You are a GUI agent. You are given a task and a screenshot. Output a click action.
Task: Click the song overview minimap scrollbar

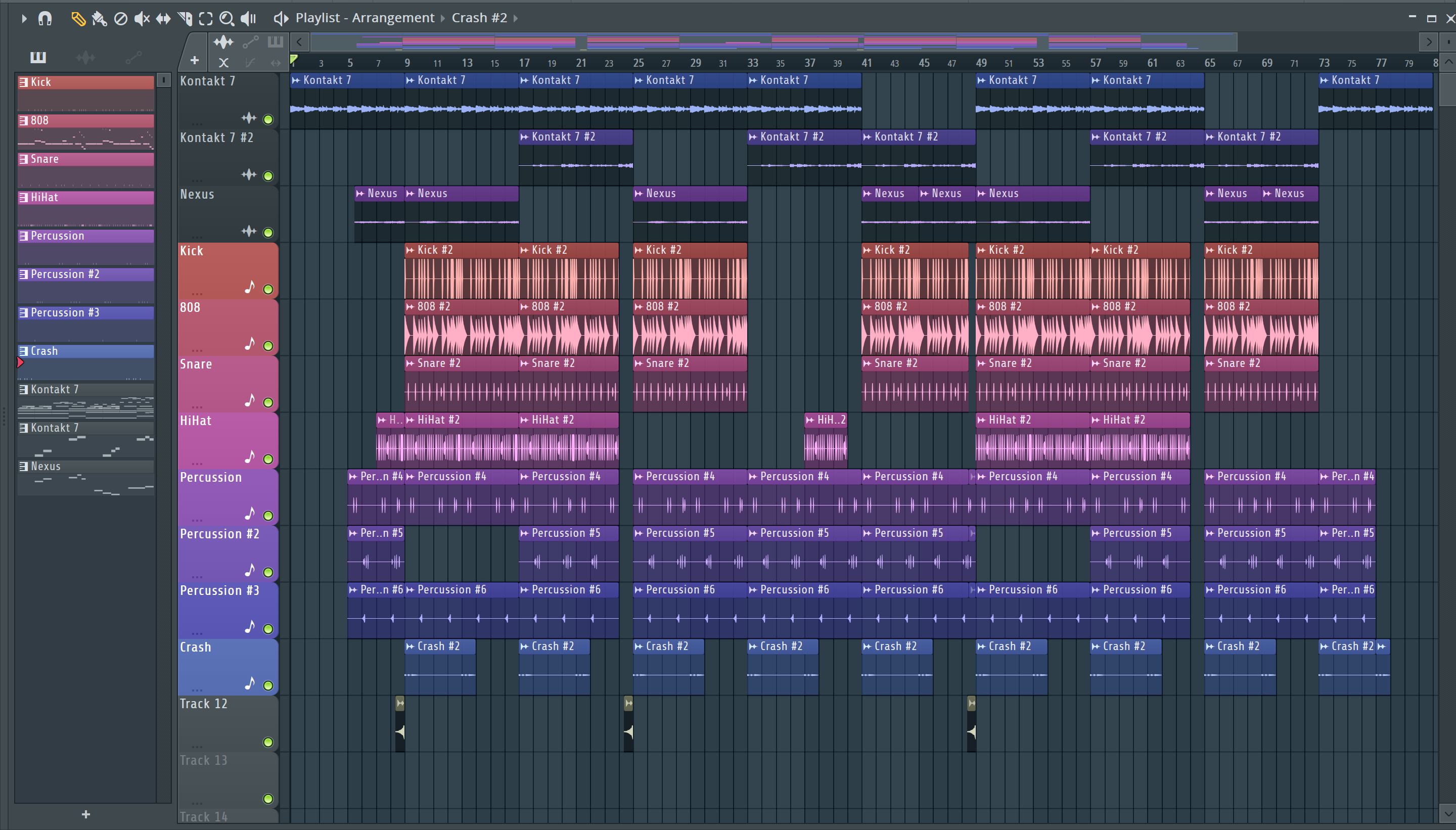pyautogui.click(x=773, y=41)
